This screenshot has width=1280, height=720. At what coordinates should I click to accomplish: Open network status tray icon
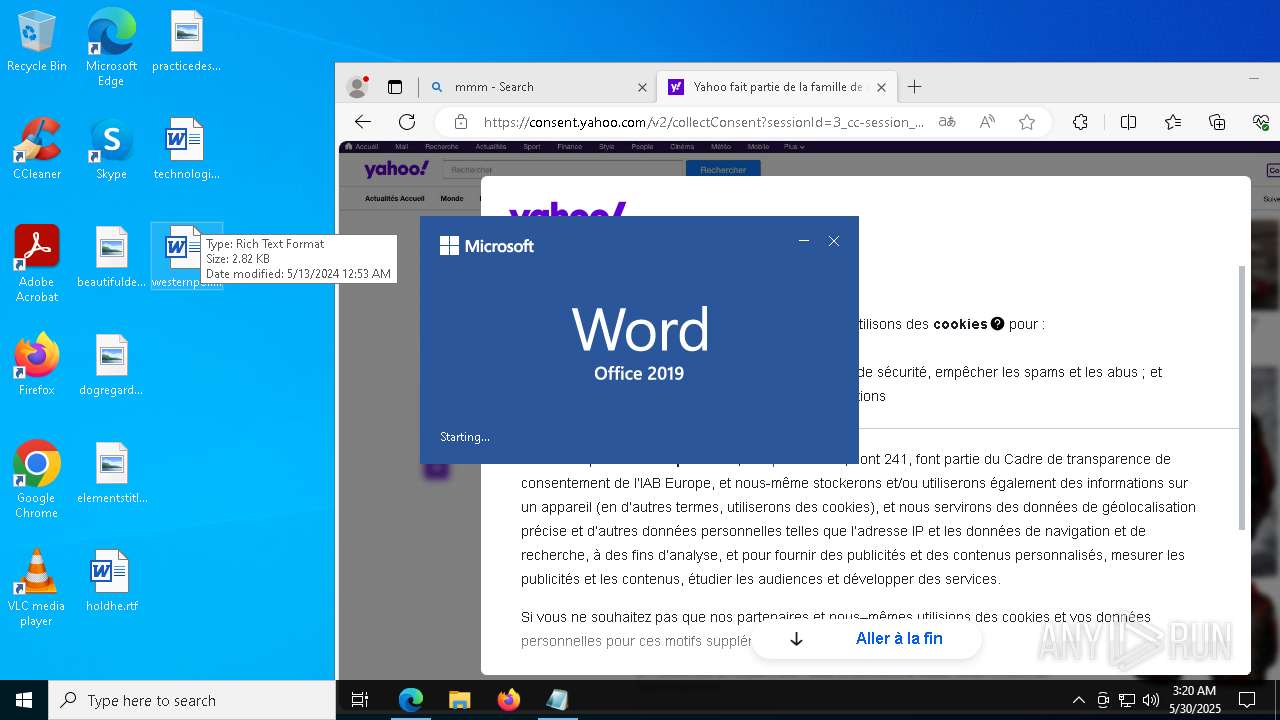(1127, 700)
